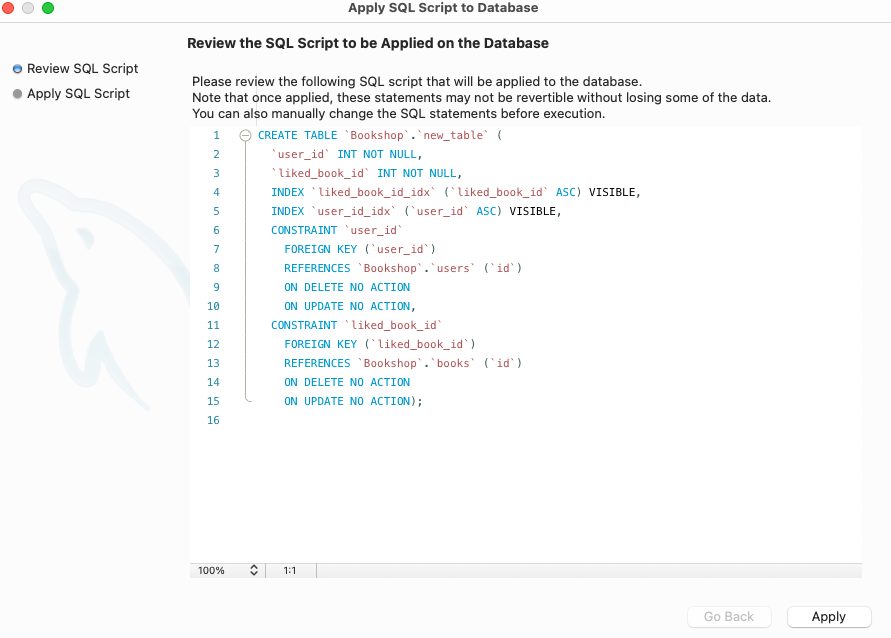Click REFERENCES `Bookshop`.`books` line
Screen dimensions: 891x638
click(x=403, y=364)
